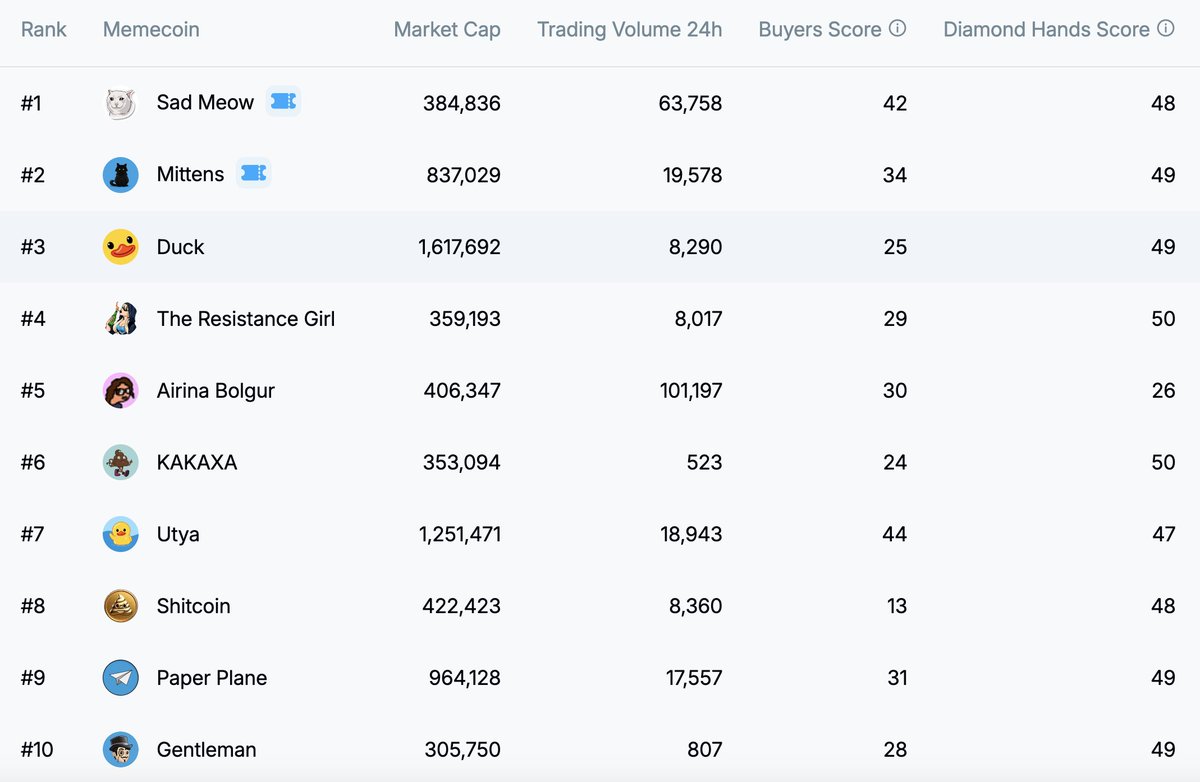Open the KAKAXA memecoin name
Screen dimensions: 1200x782
click(197, 463)
